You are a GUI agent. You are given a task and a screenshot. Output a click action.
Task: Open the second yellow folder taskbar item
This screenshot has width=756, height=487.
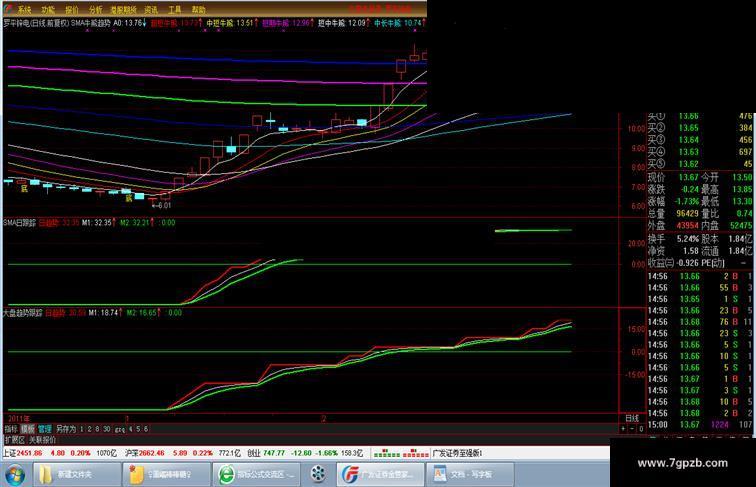(x=167, y=474)
